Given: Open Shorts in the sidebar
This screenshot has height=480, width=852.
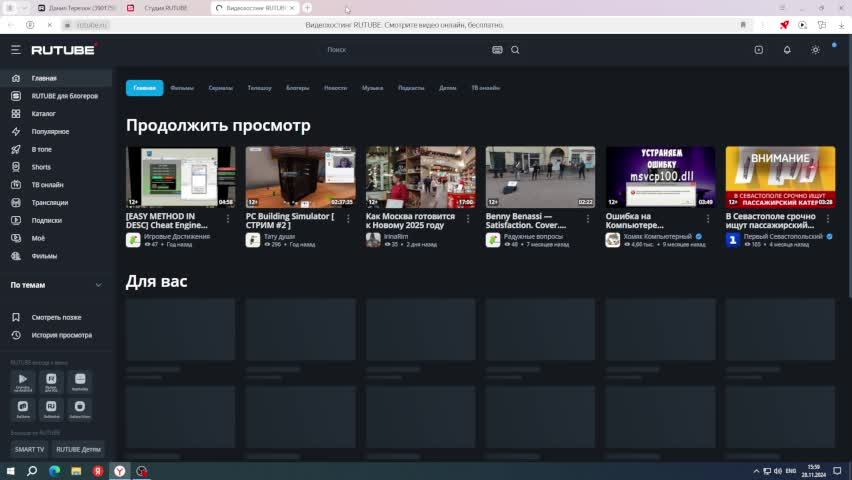Looking at the screenshot, I should click(x=56, y=167).
